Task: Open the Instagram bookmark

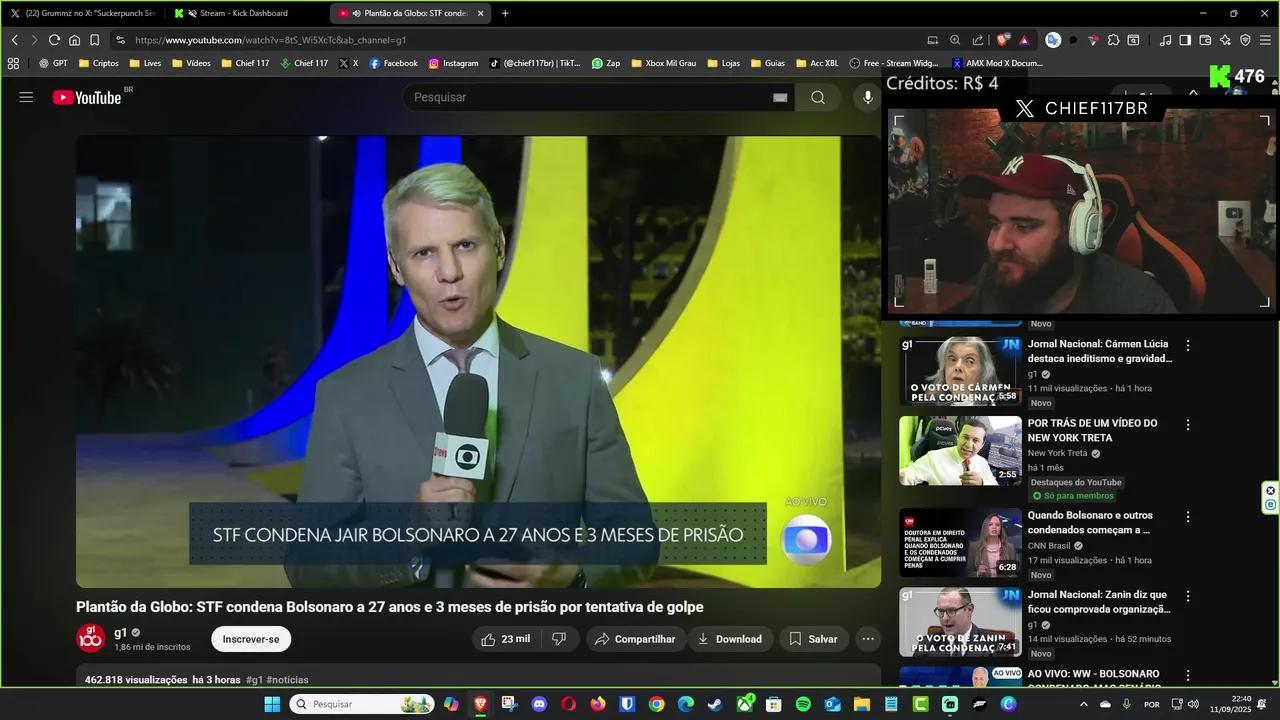Action: tap(453, 63)
